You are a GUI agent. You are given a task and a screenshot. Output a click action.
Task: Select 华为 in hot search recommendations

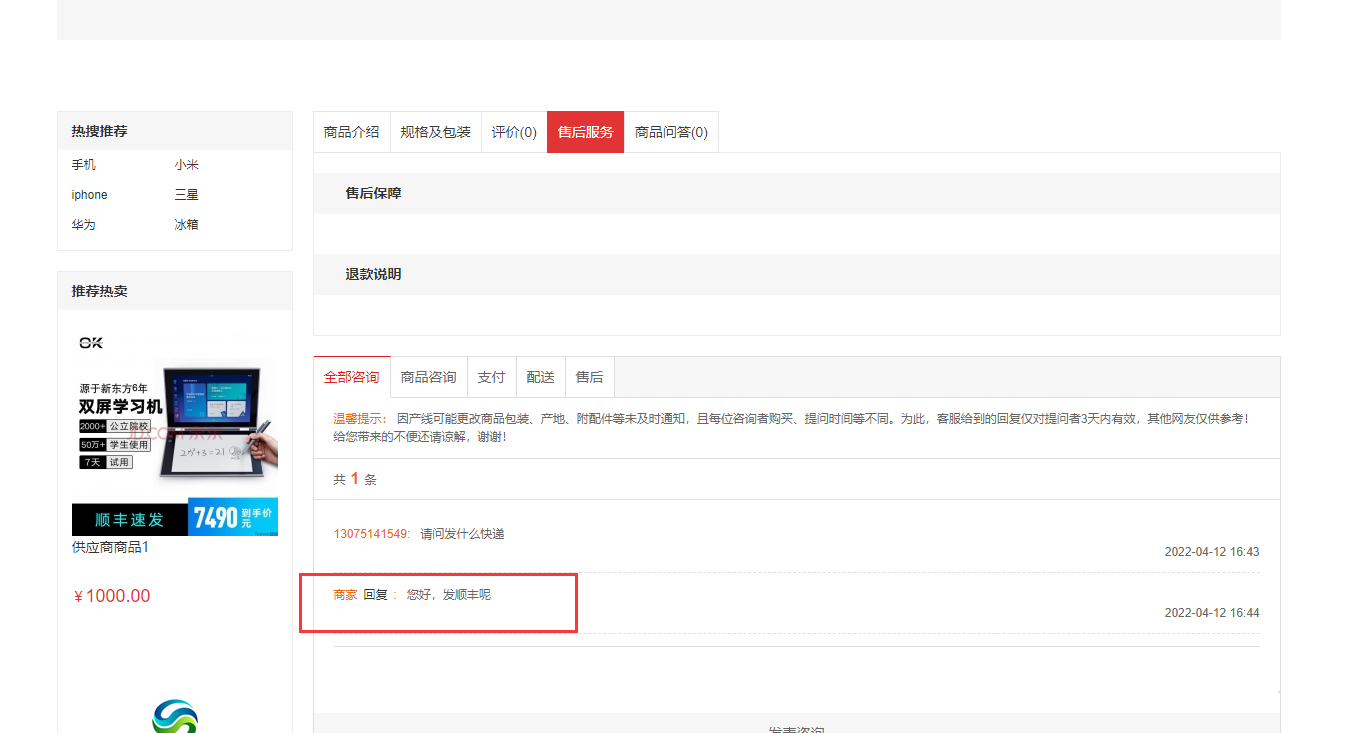(84, 225)
